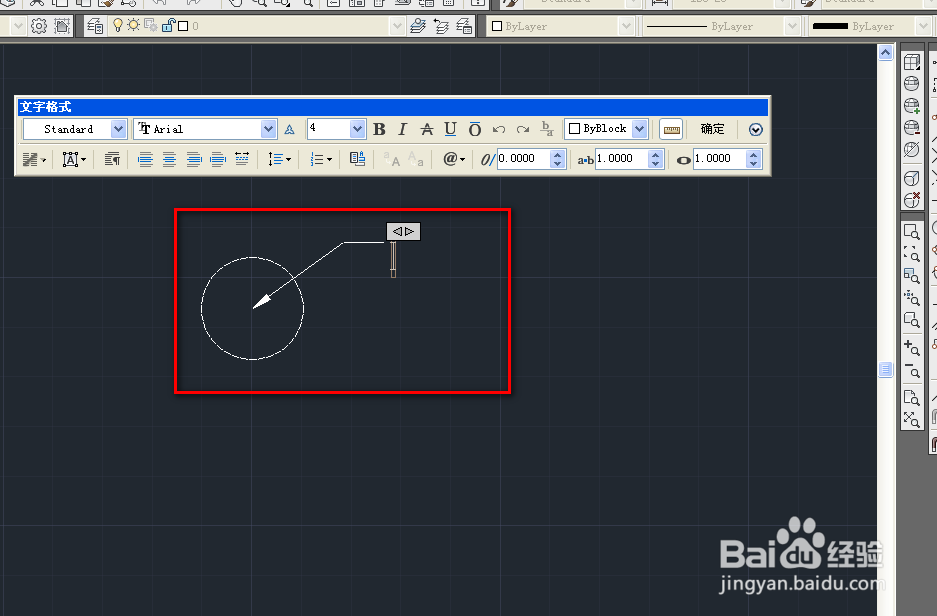
Task: Open the ByLayer linetype dropdown
Action: pyautogui.click(x=792, y=26)
